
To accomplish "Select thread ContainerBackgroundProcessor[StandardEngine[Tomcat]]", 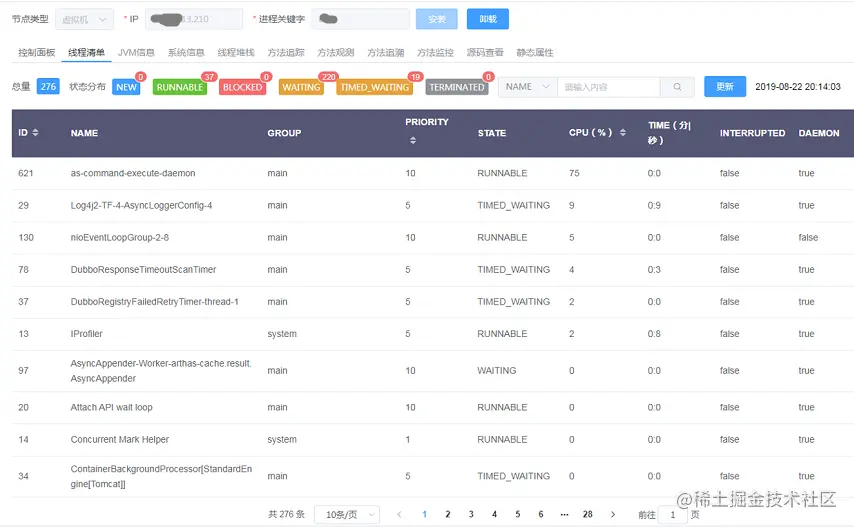I will (x=161, y=476).
